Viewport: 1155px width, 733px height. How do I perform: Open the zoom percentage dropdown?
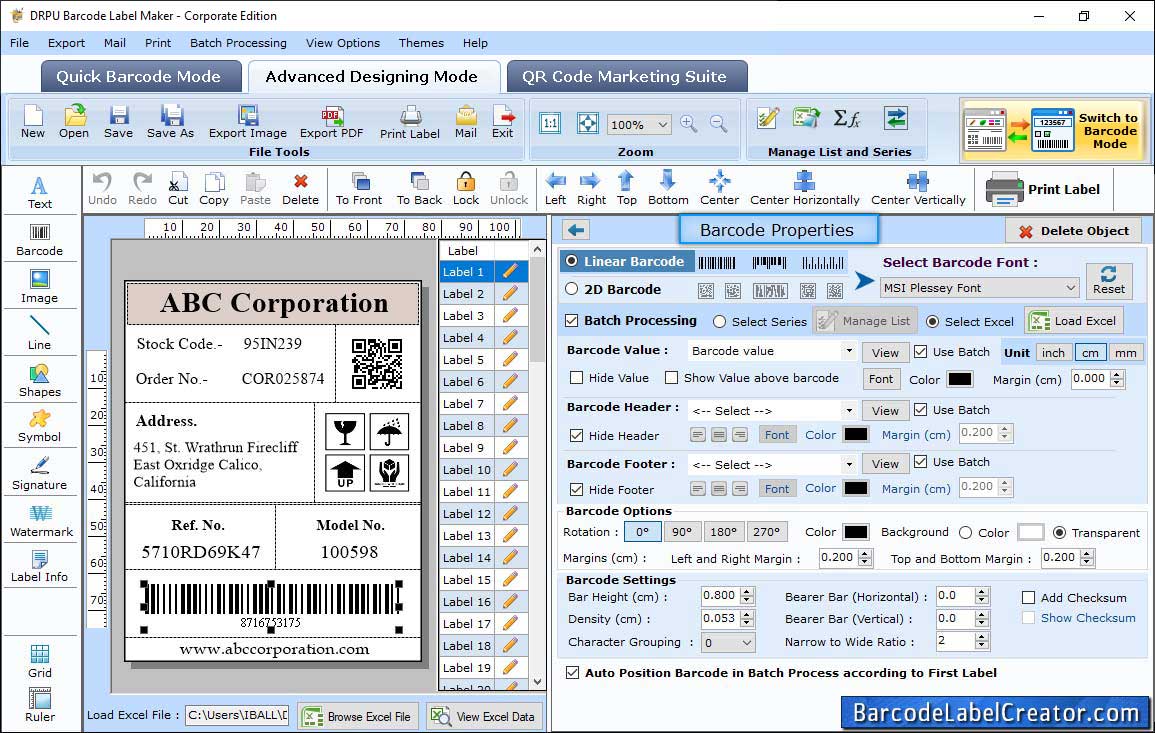click(x=639, y=124)
